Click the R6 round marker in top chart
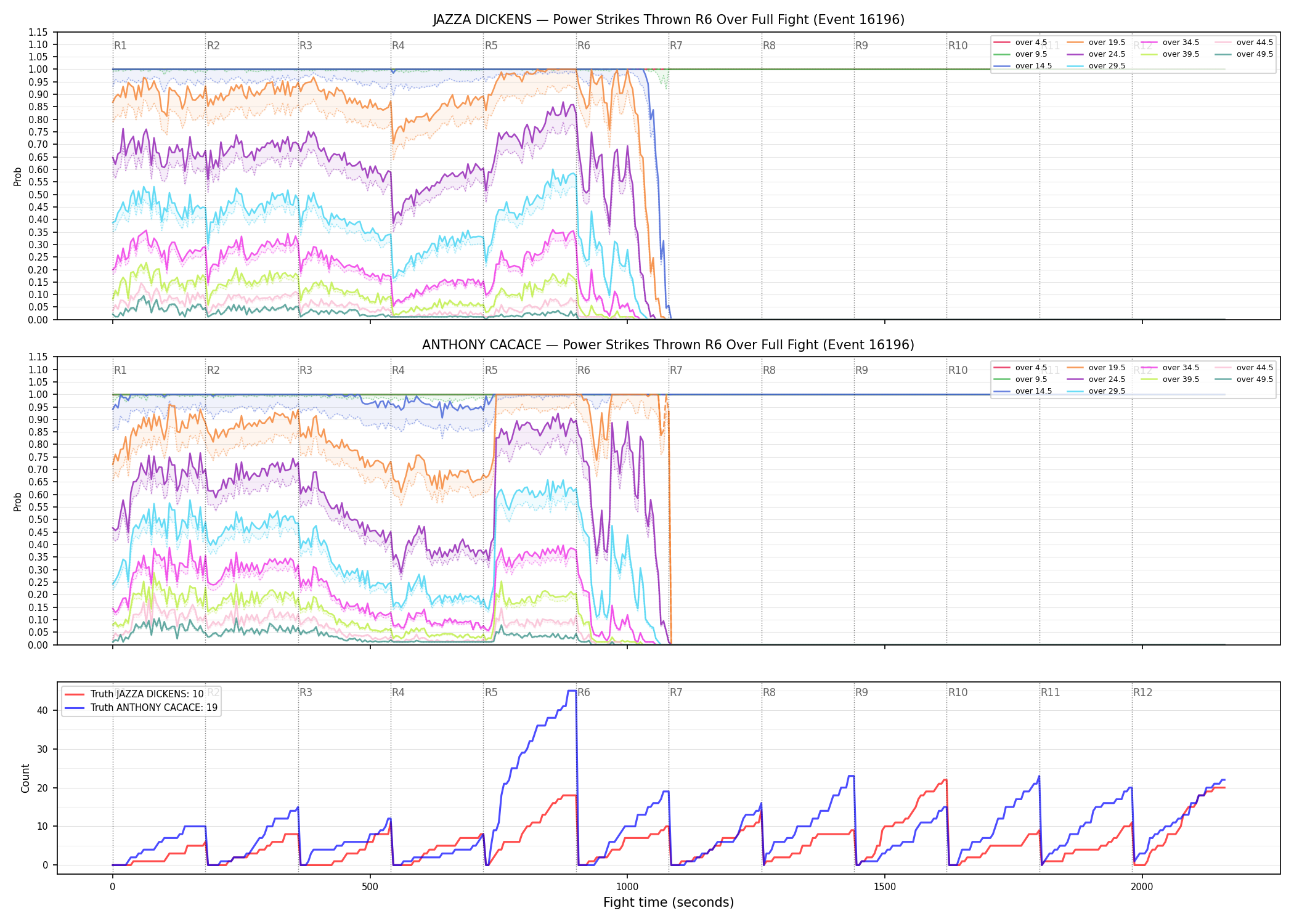 (x=584, y=46)
